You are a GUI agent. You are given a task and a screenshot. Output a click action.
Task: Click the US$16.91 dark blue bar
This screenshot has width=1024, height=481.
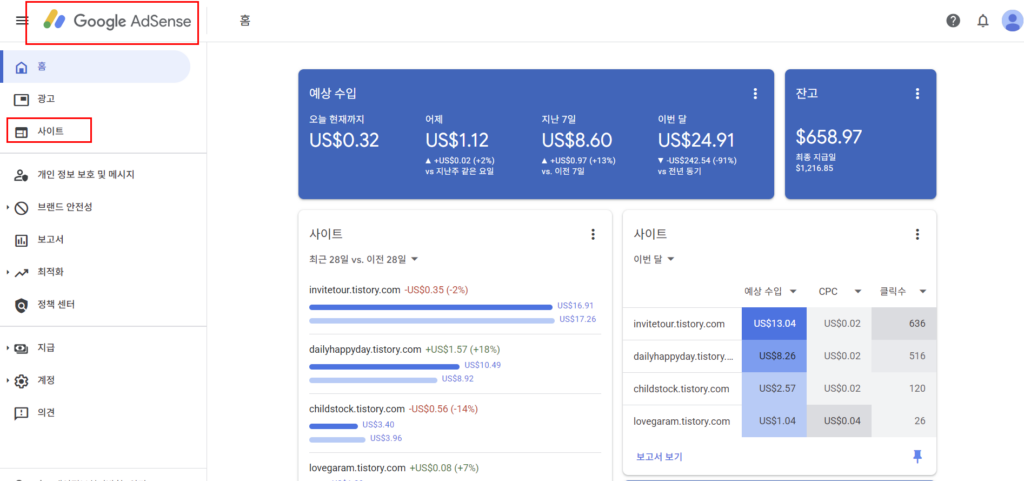pos(430,307)
